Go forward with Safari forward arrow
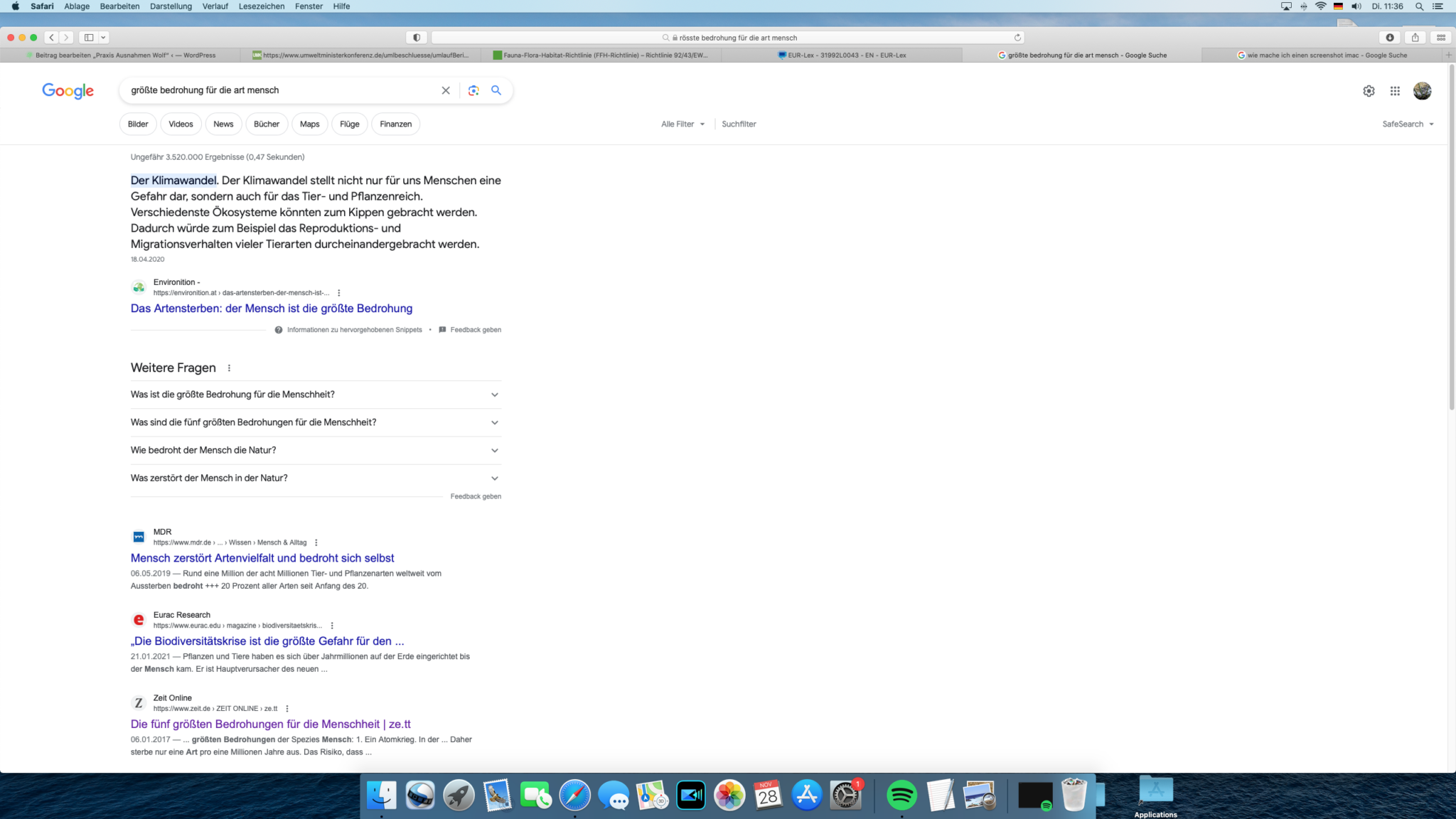The width and height of the screenshot is (1456, 819). coord(66,38)
